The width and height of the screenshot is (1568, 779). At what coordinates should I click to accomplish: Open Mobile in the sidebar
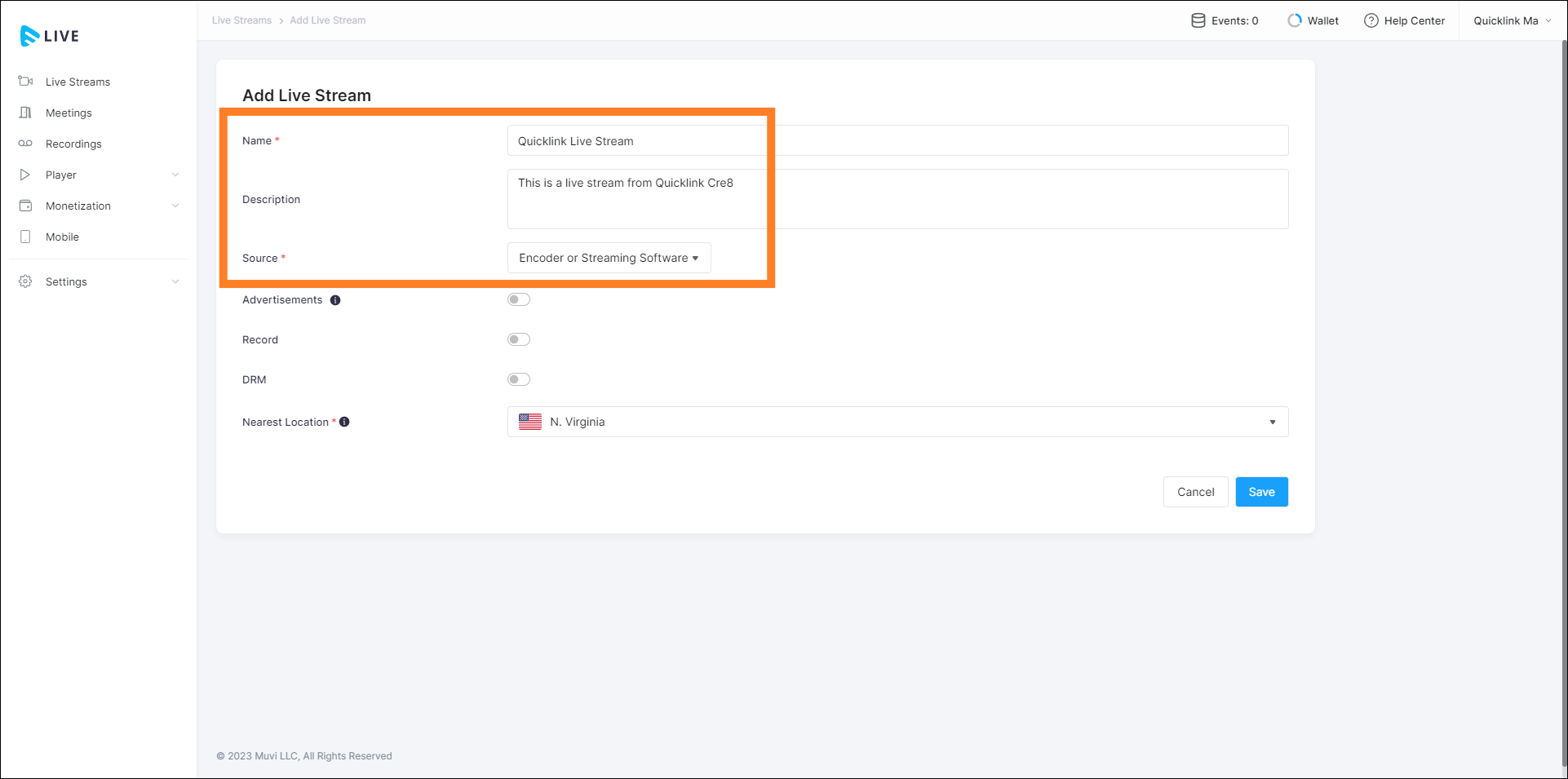coord(62,237)
